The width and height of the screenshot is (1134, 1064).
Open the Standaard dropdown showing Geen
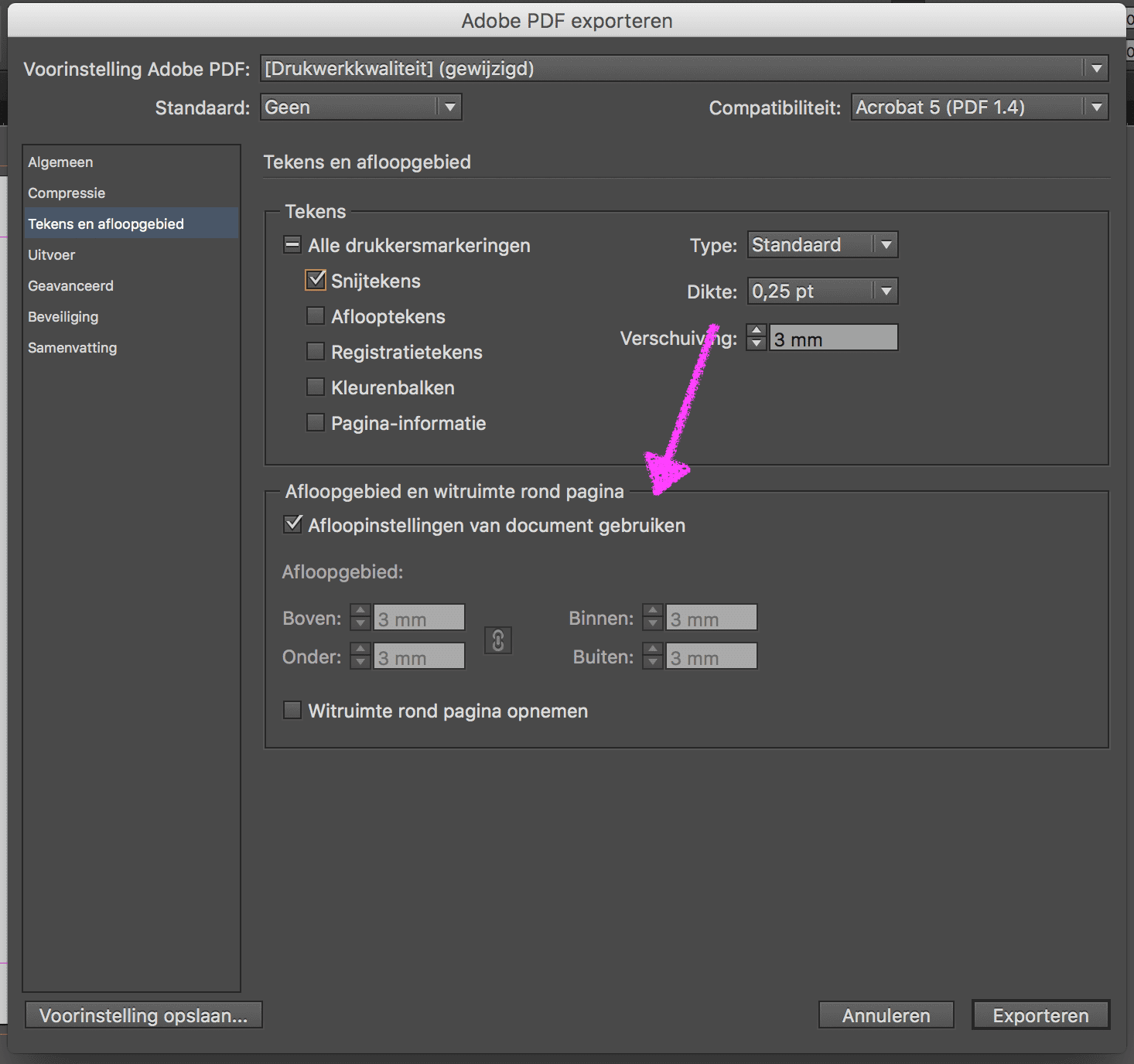click(x=361, y=107)
